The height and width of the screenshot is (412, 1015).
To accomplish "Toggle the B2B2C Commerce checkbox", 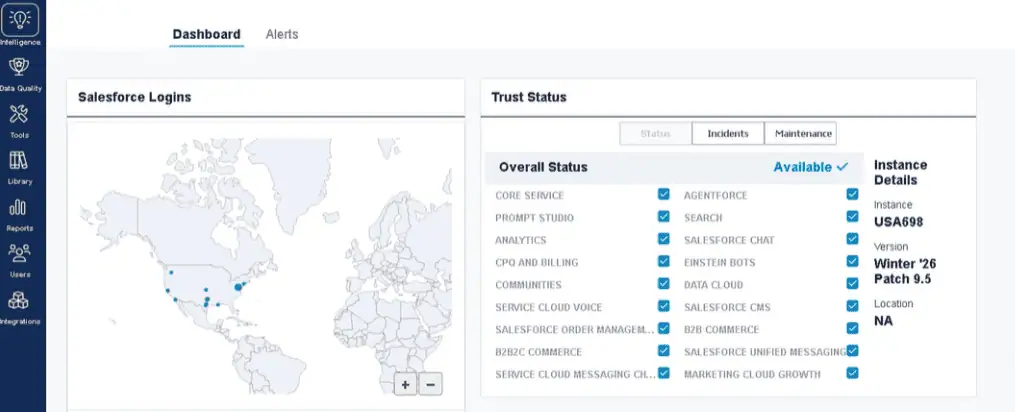I will [664, 350].
